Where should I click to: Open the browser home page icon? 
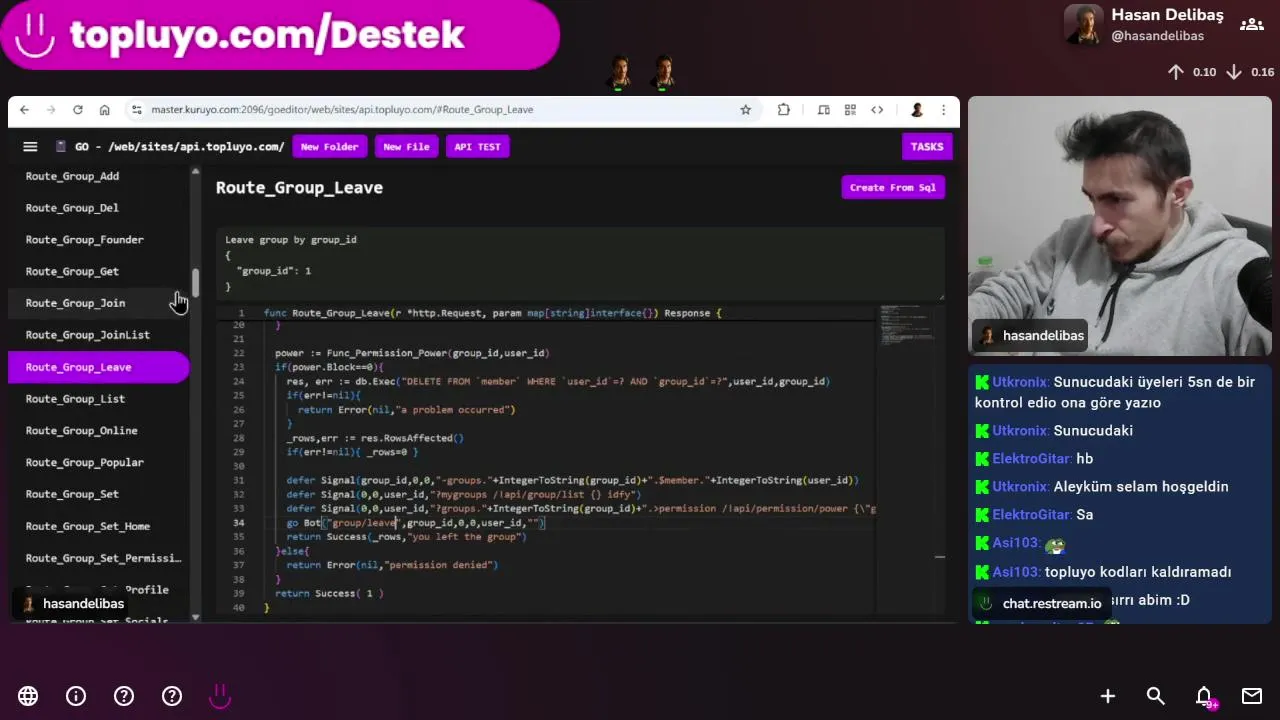(104, 110)
